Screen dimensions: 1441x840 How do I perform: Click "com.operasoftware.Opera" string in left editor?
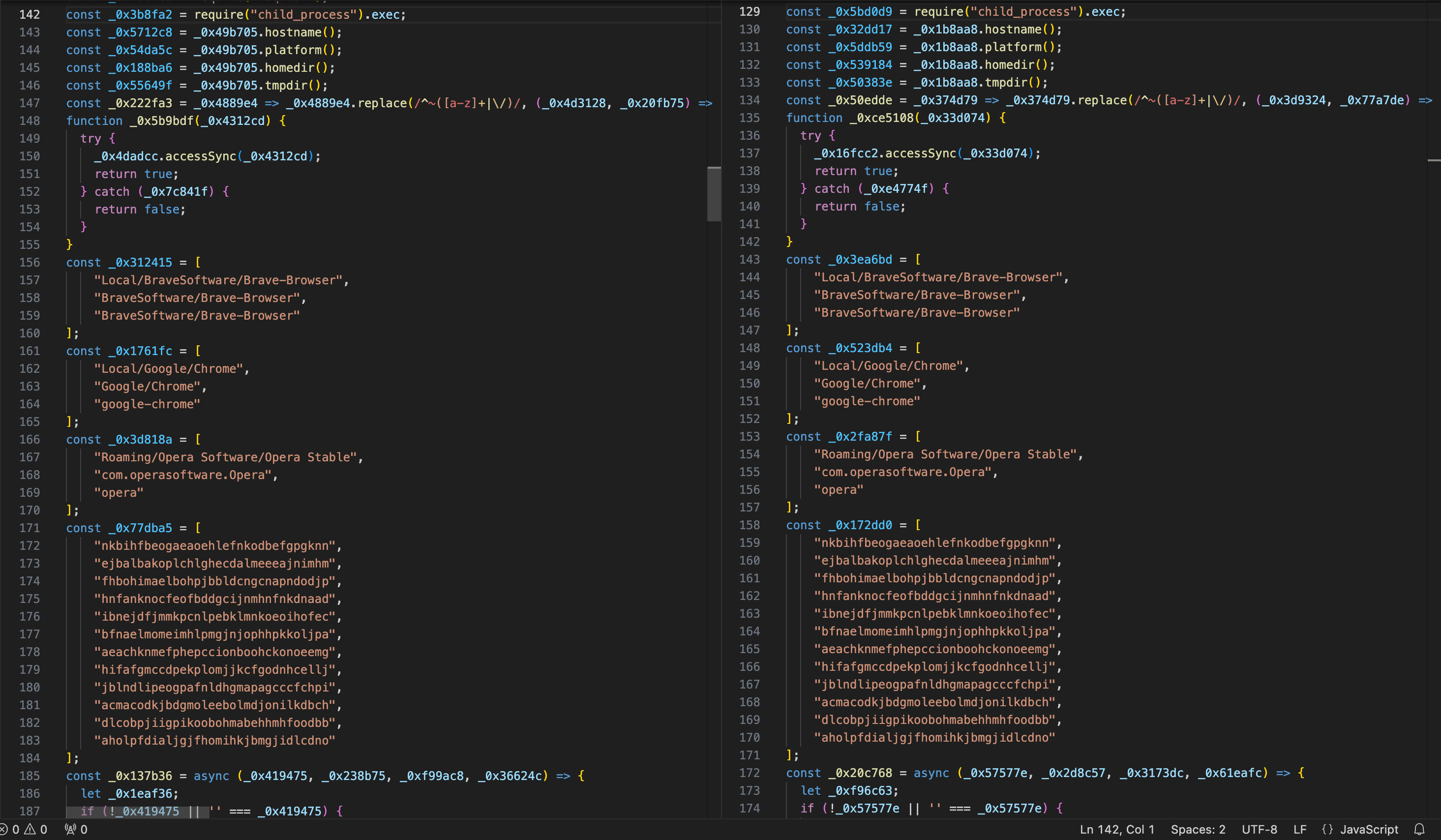point(182,475)
